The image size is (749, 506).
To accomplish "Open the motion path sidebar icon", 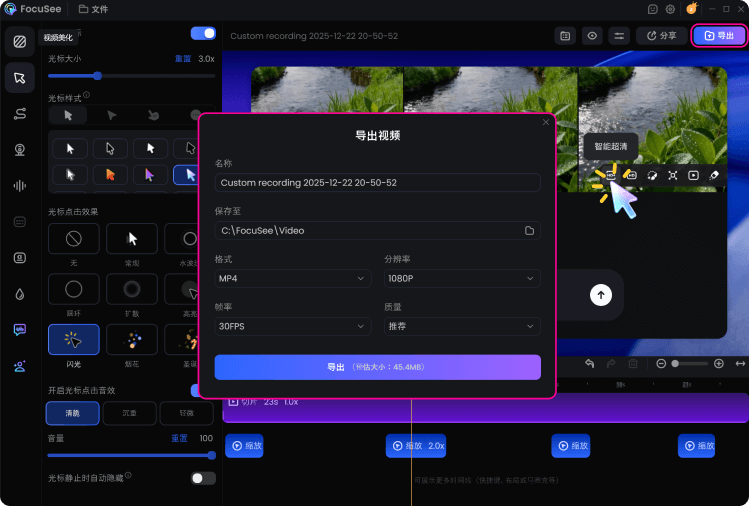I will coord(20,114).
